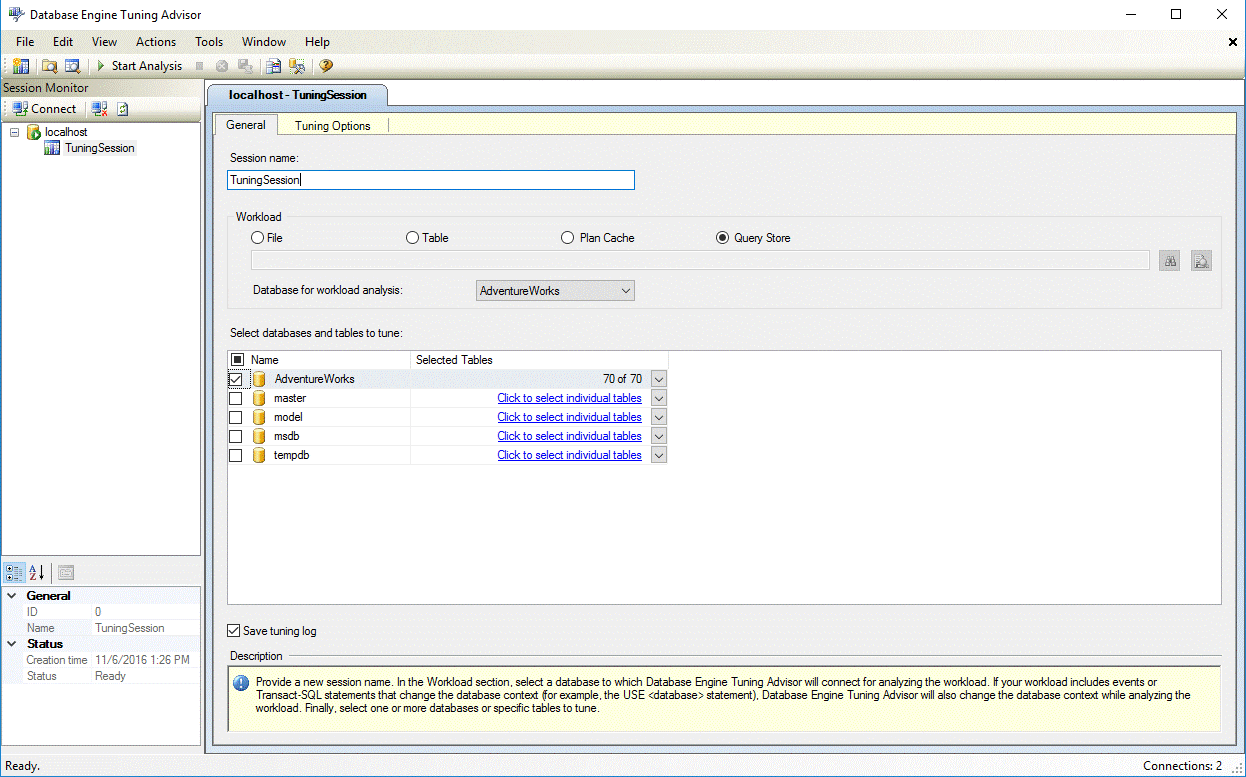
Task: Click the apply recommendations database toolbar icon
Action: click(297, 66)
